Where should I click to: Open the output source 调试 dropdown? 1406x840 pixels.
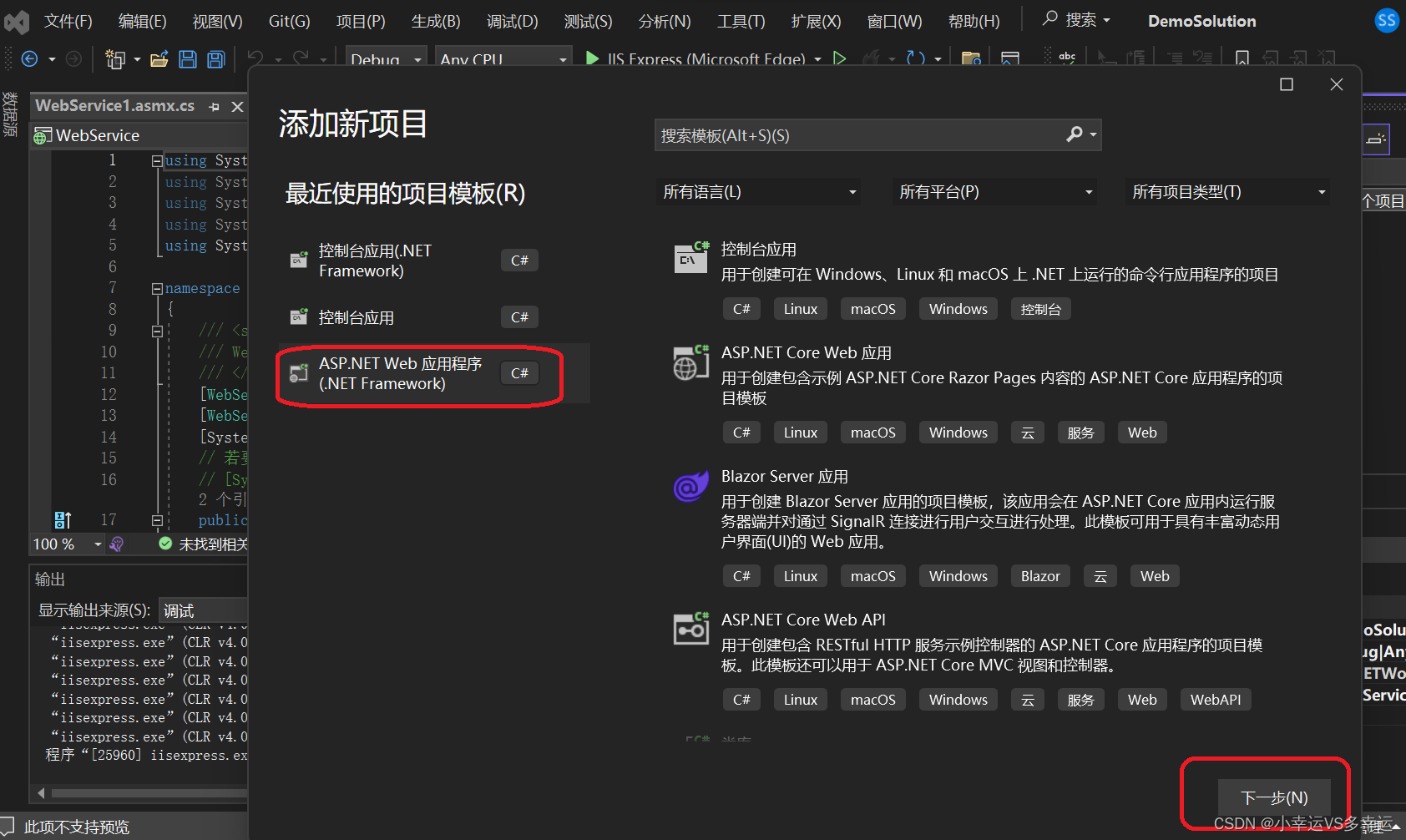coord(204,610)
